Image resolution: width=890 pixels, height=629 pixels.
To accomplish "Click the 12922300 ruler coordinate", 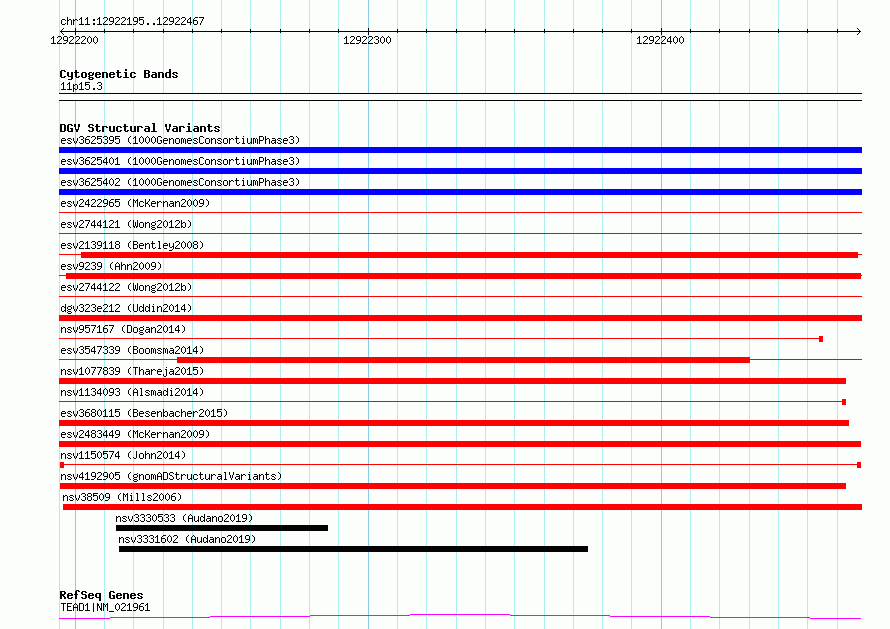I will tap(367, 40).
